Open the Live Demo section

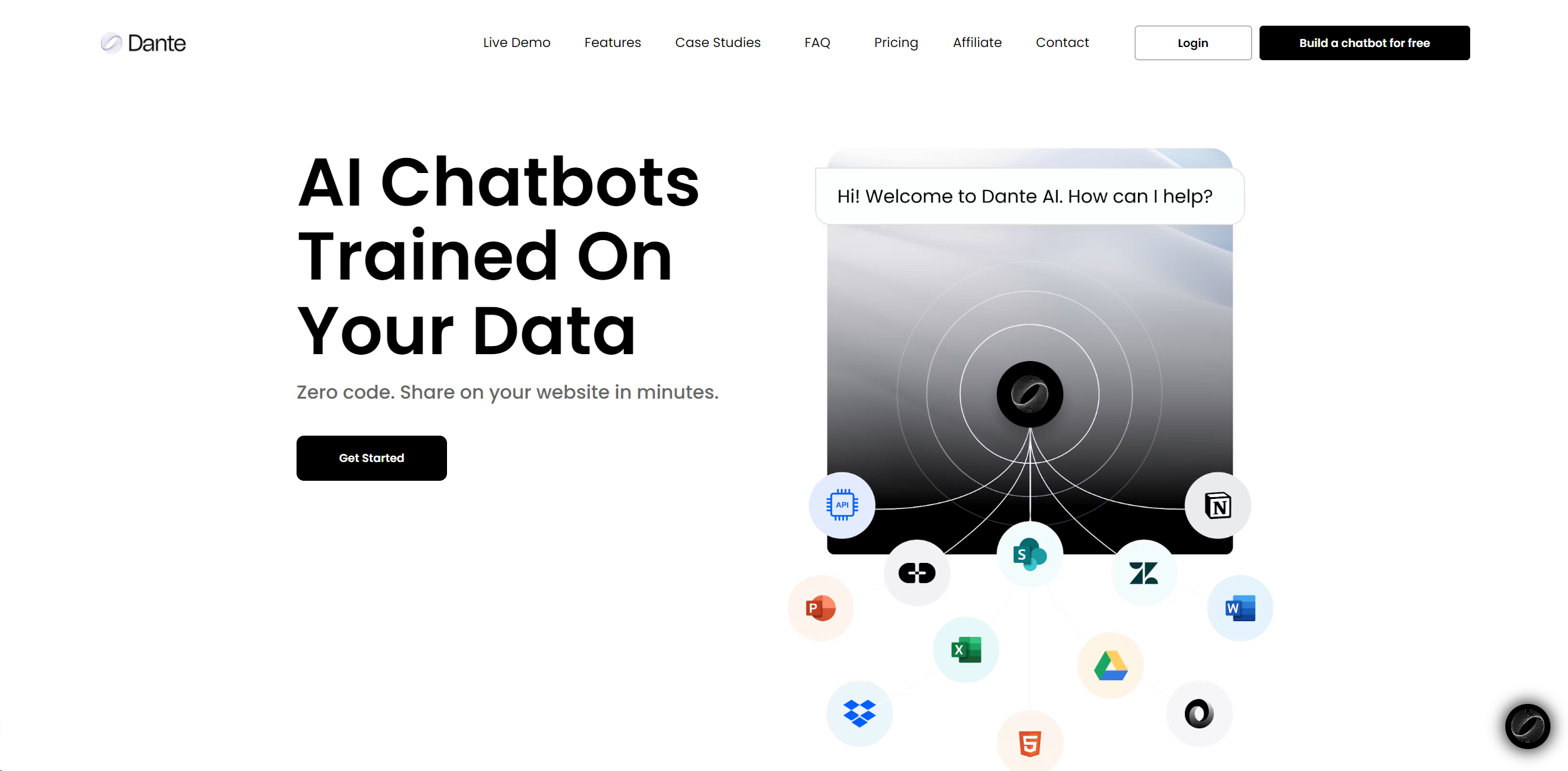pos(517,42)
